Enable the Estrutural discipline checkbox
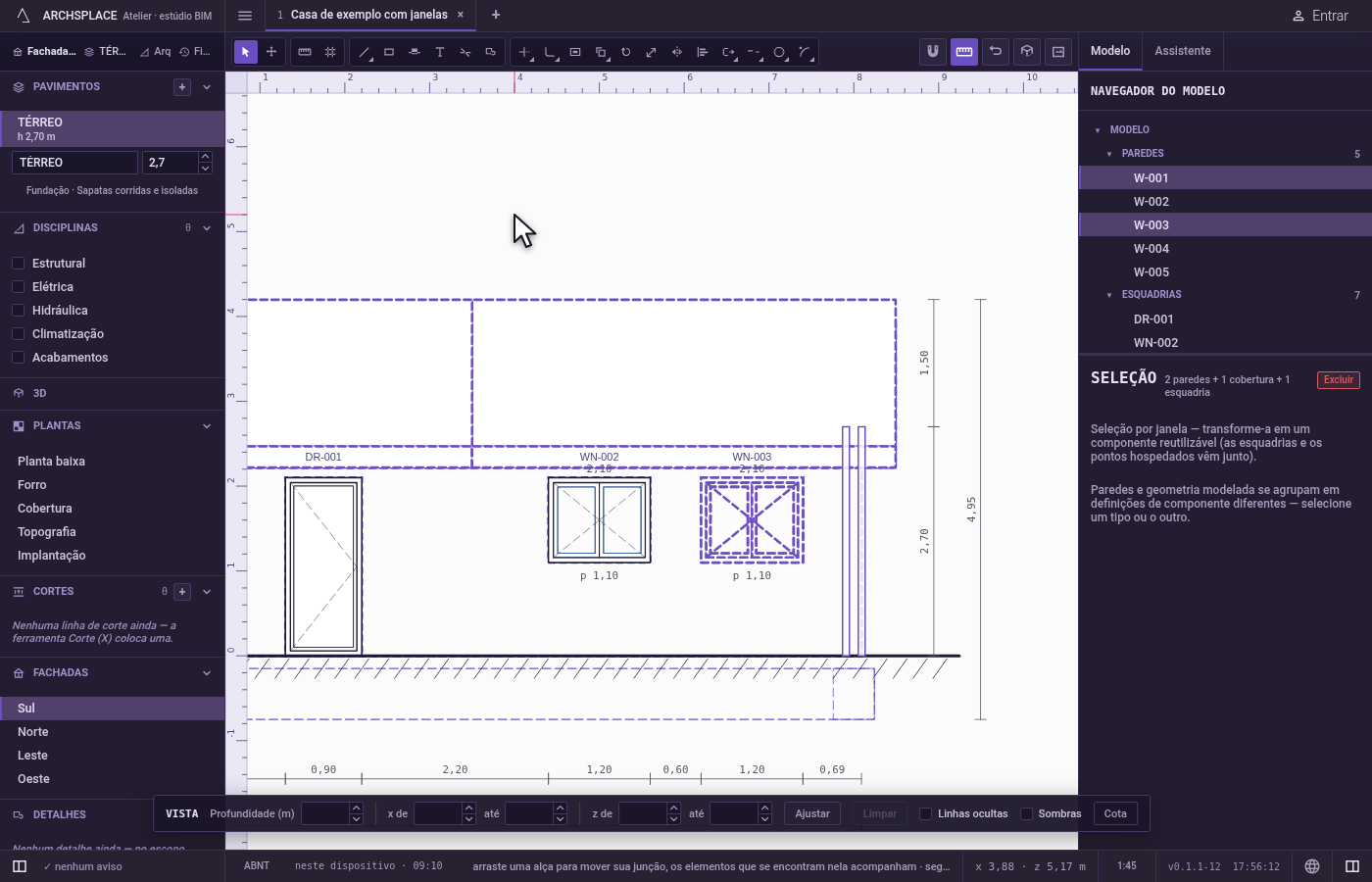The width and height of the screenshot is (1372, 882). coord(18,264)
